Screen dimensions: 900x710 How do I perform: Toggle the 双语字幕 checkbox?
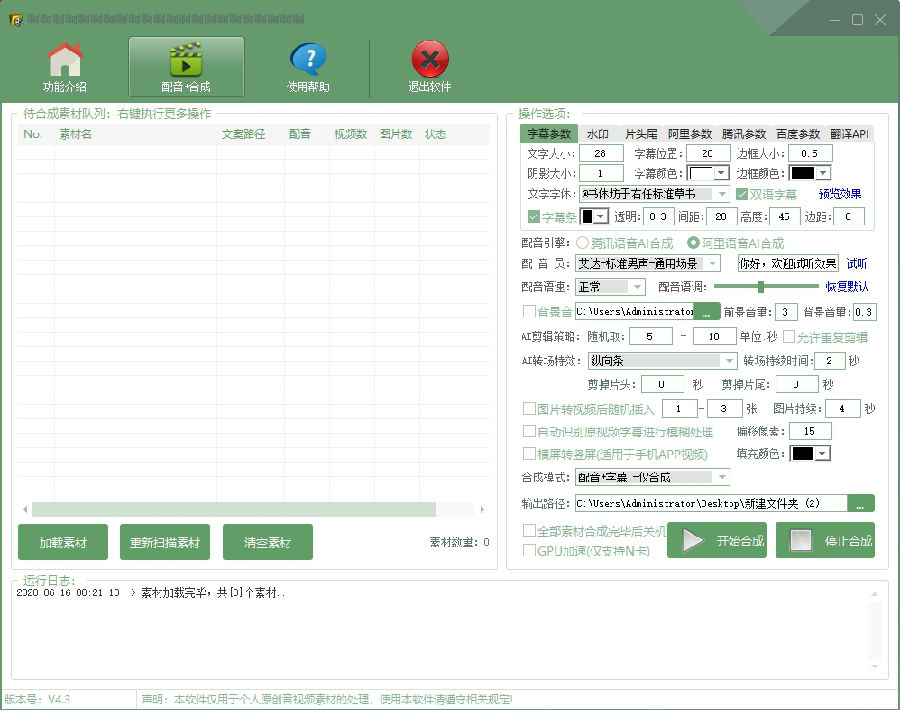click(742, 194)
